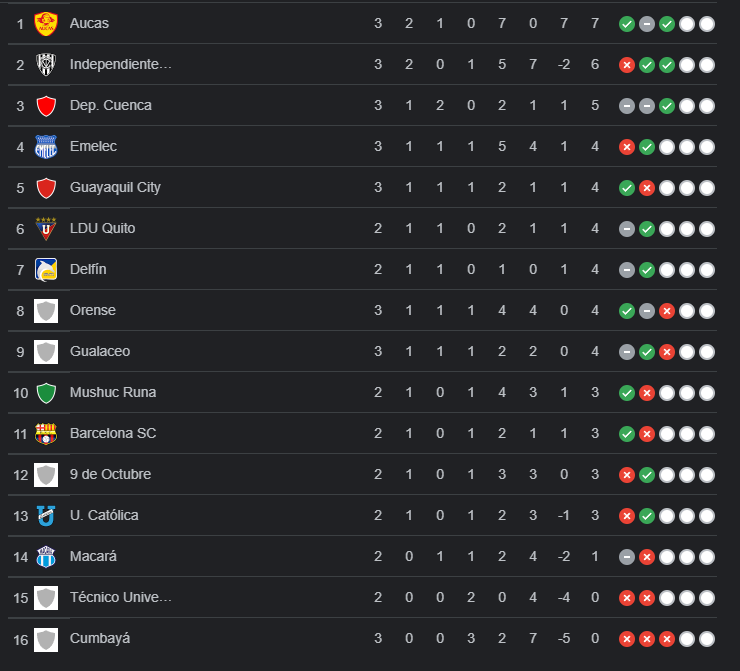This screenshot has height=671, width=740.
Task: Open the Guayaquil City team link
Action: tap(115, 187)
